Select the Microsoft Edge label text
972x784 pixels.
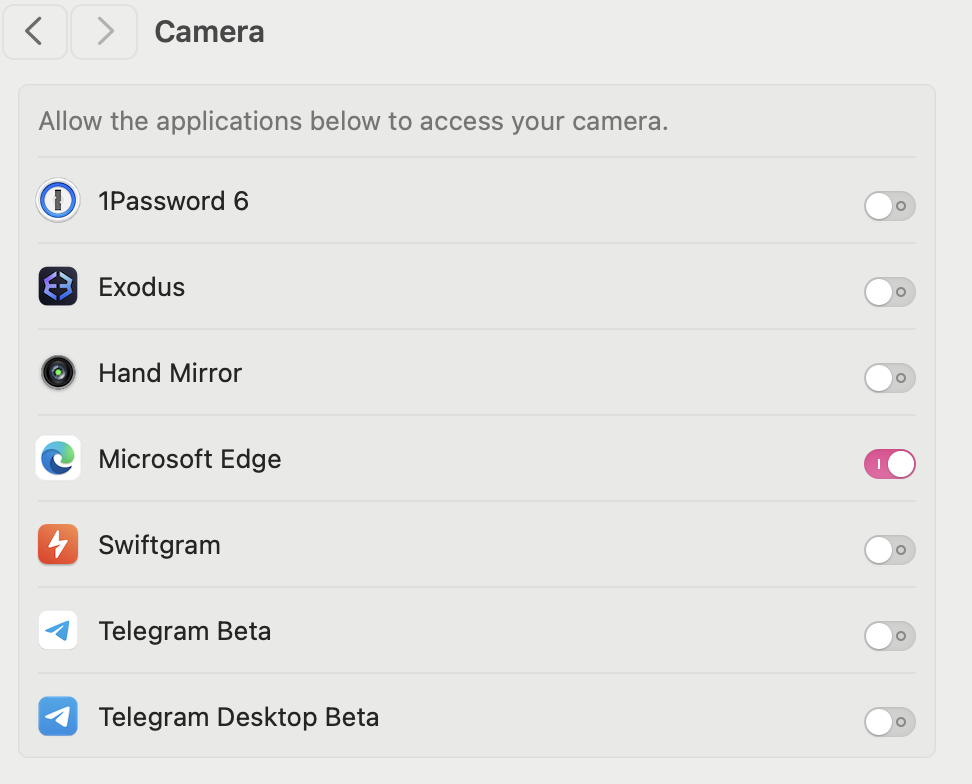(190, 460)
